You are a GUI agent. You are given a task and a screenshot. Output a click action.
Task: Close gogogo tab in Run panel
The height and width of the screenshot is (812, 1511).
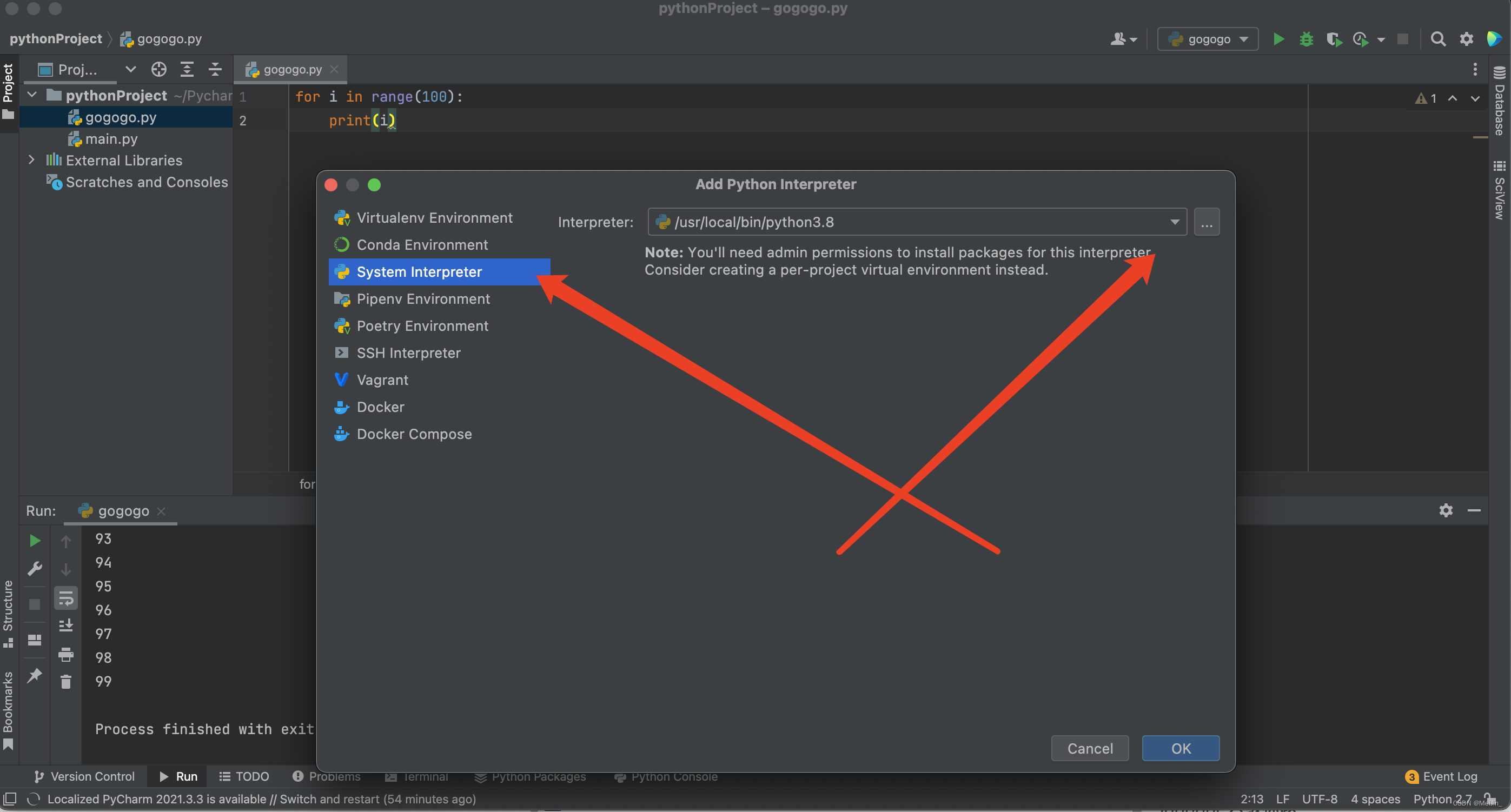pos(161,511)
